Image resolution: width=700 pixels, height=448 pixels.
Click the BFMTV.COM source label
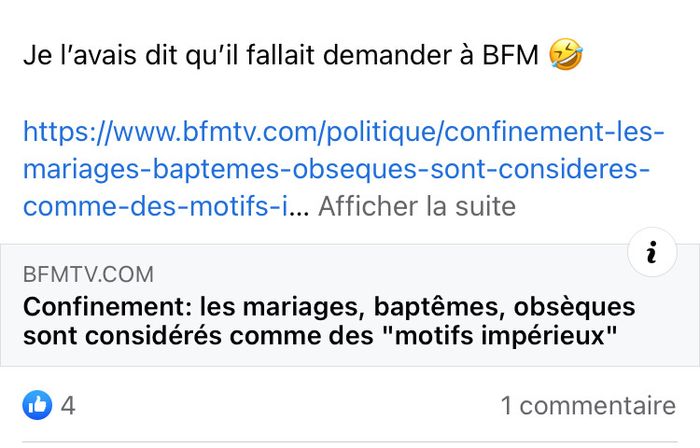(x=88, y=274)
